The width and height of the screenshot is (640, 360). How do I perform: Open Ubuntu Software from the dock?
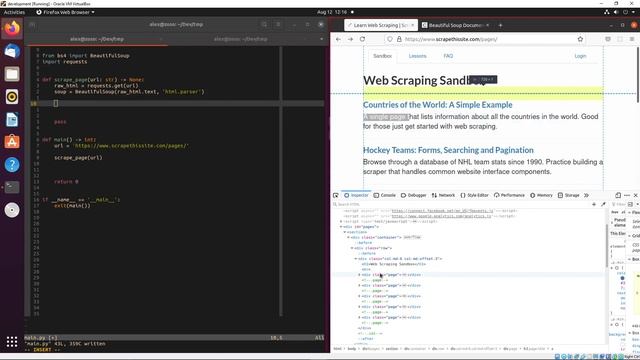click(x=12, y=142)
